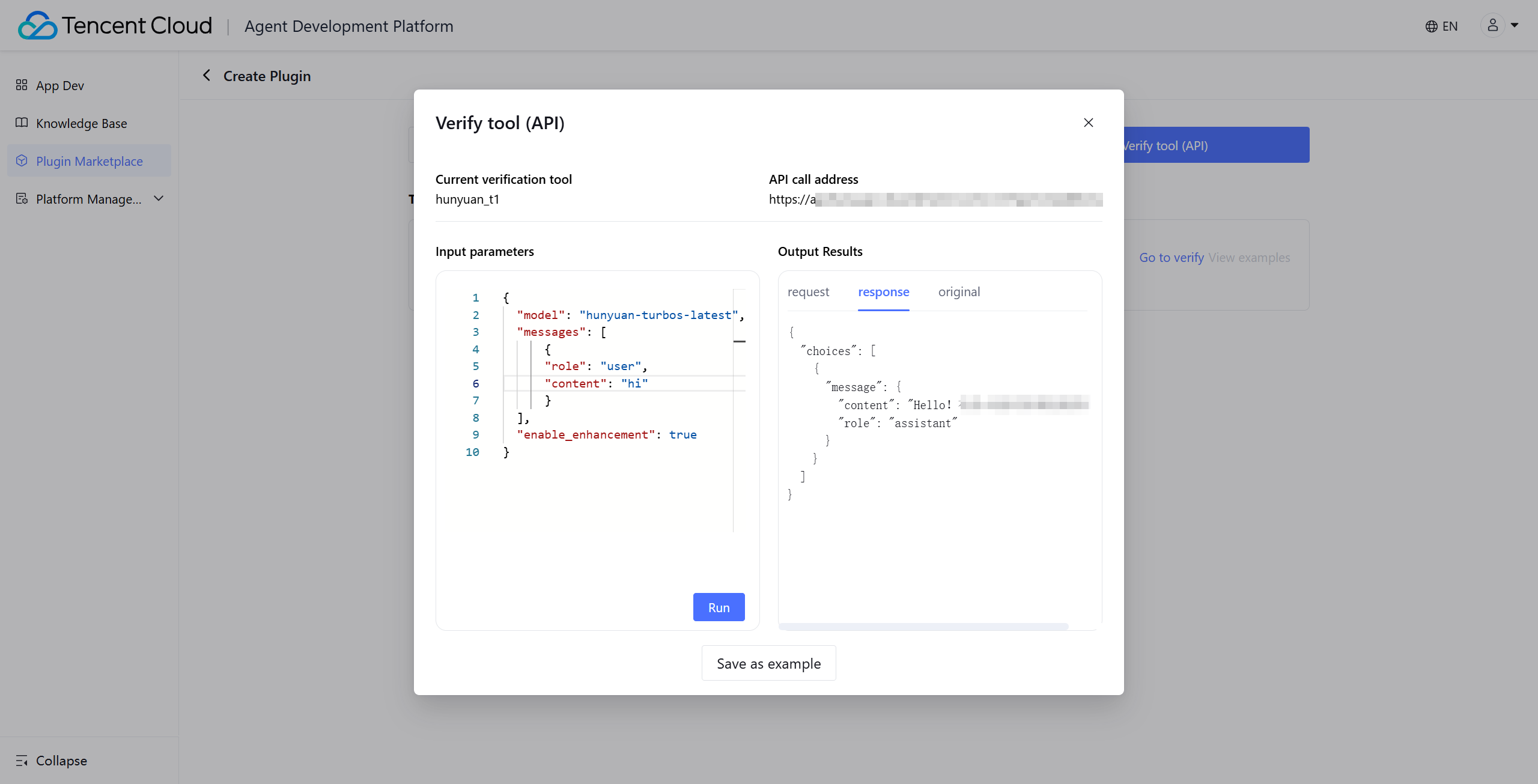The image size is (1538, 784).
Task: Select the response tab
Action: click(x=883, y=292)
